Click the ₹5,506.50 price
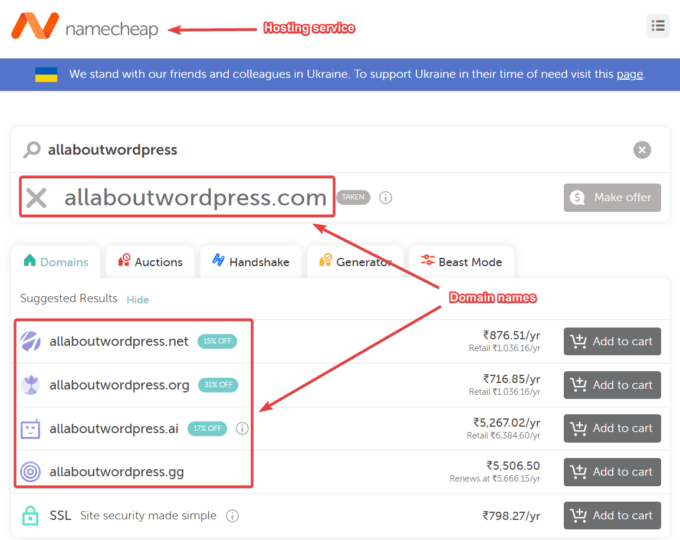Viewport: 680px width, 540px height. coord(513,466)
